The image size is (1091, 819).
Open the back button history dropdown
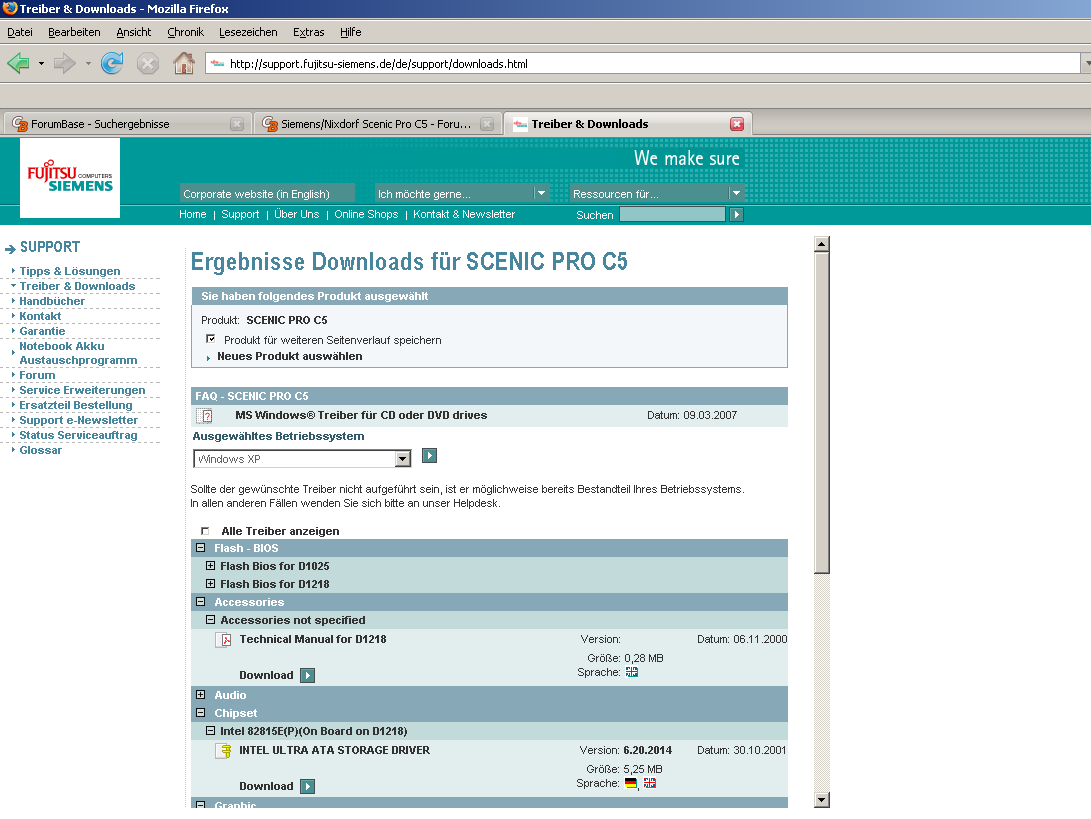(x=41, y=63)
